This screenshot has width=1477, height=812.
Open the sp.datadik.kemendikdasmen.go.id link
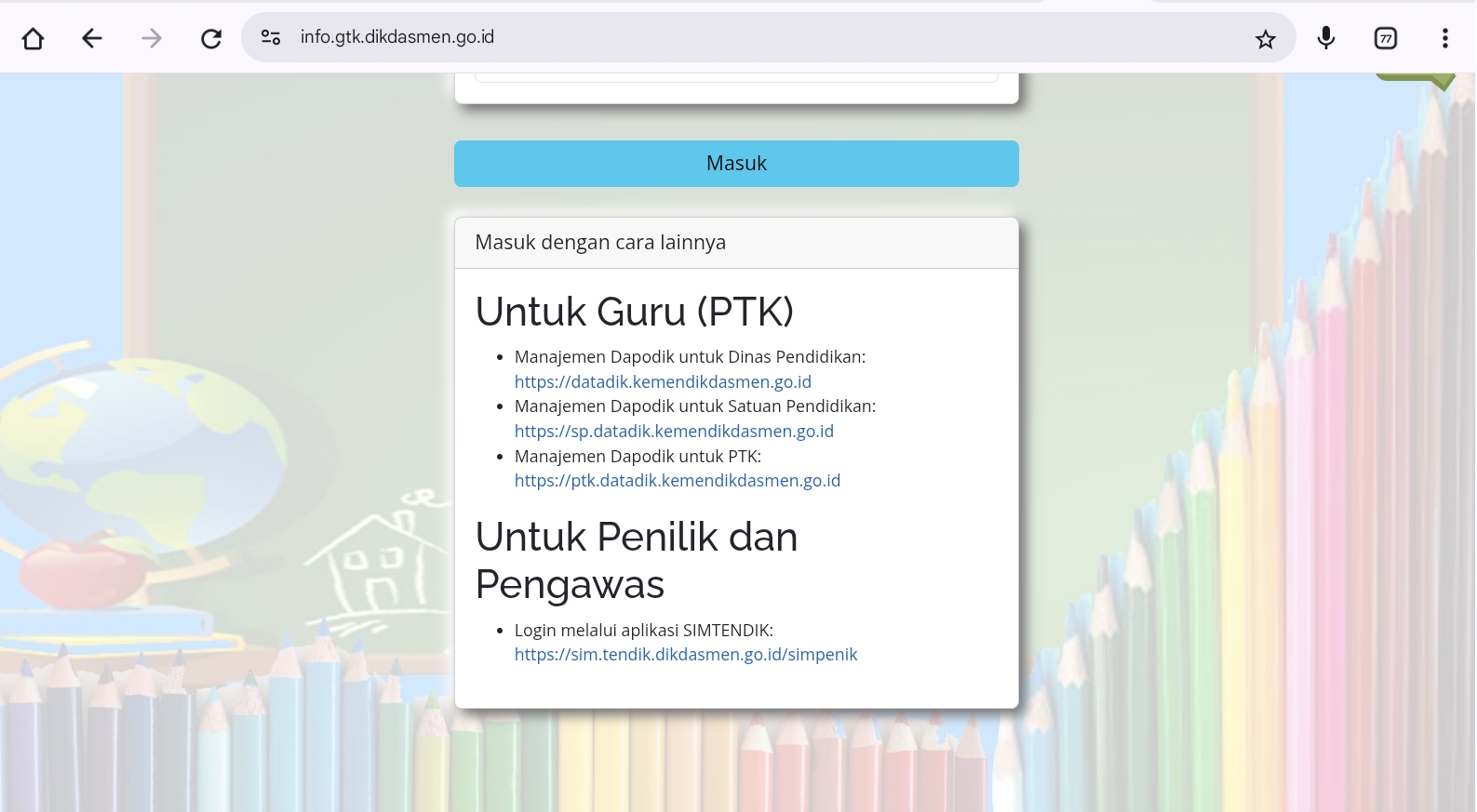click(674, 431)
